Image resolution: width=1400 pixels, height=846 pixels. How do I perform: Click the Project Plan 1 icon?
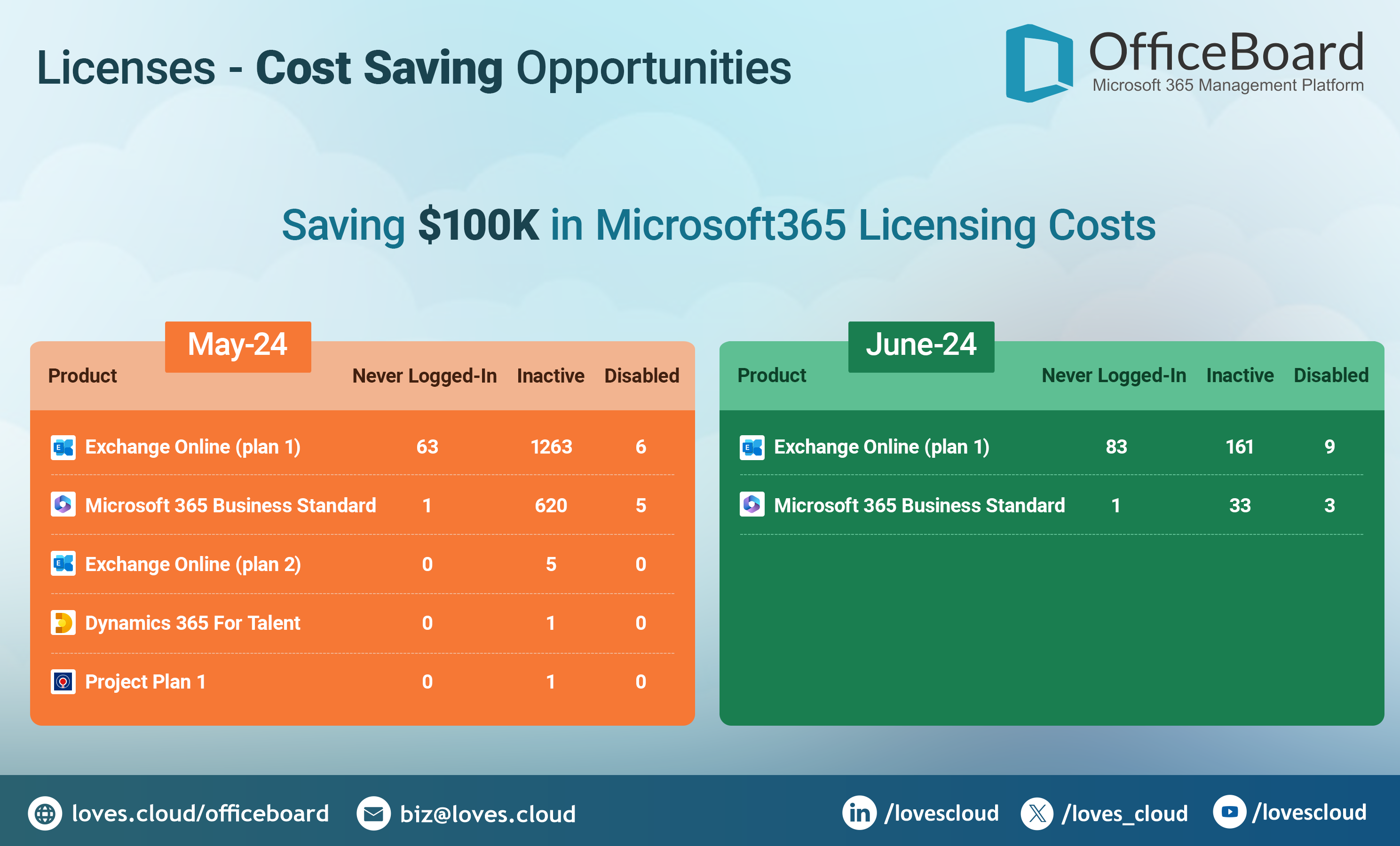click(63, 681)
